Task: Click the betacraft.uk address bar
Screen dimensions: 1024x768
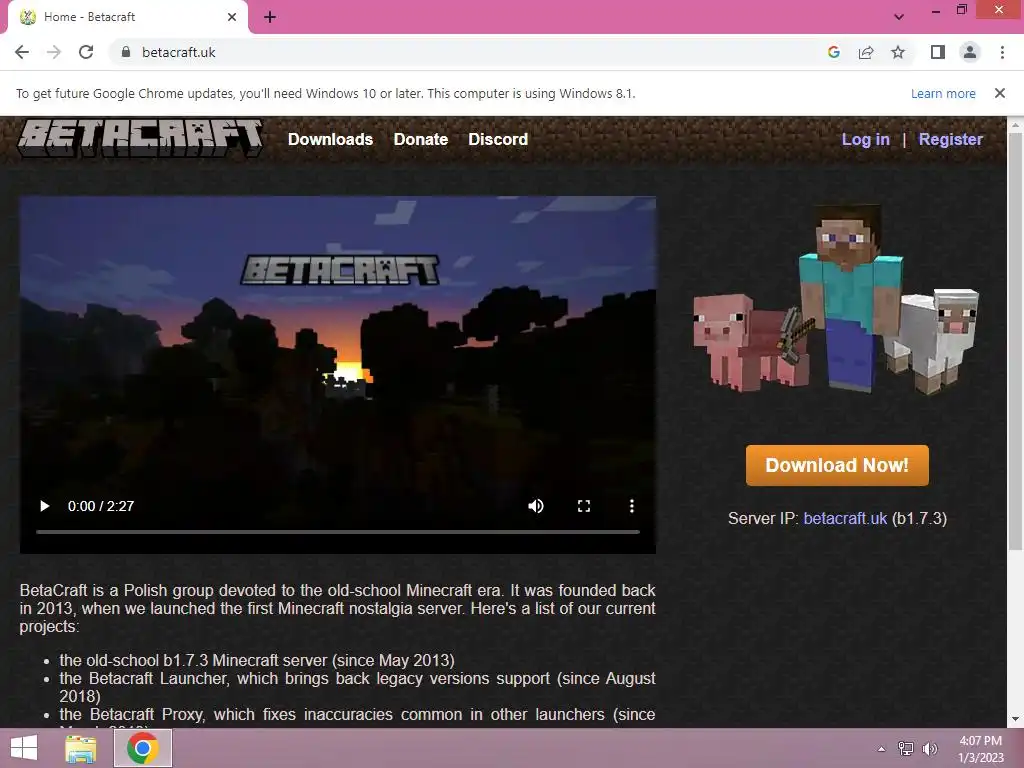Action: click(470, 52)
